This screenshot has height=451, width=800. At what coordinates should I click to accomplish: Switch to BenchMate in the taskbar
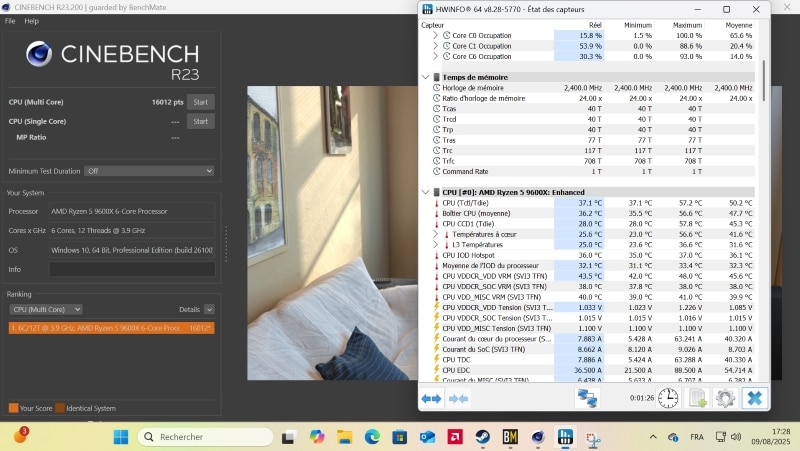510,437
